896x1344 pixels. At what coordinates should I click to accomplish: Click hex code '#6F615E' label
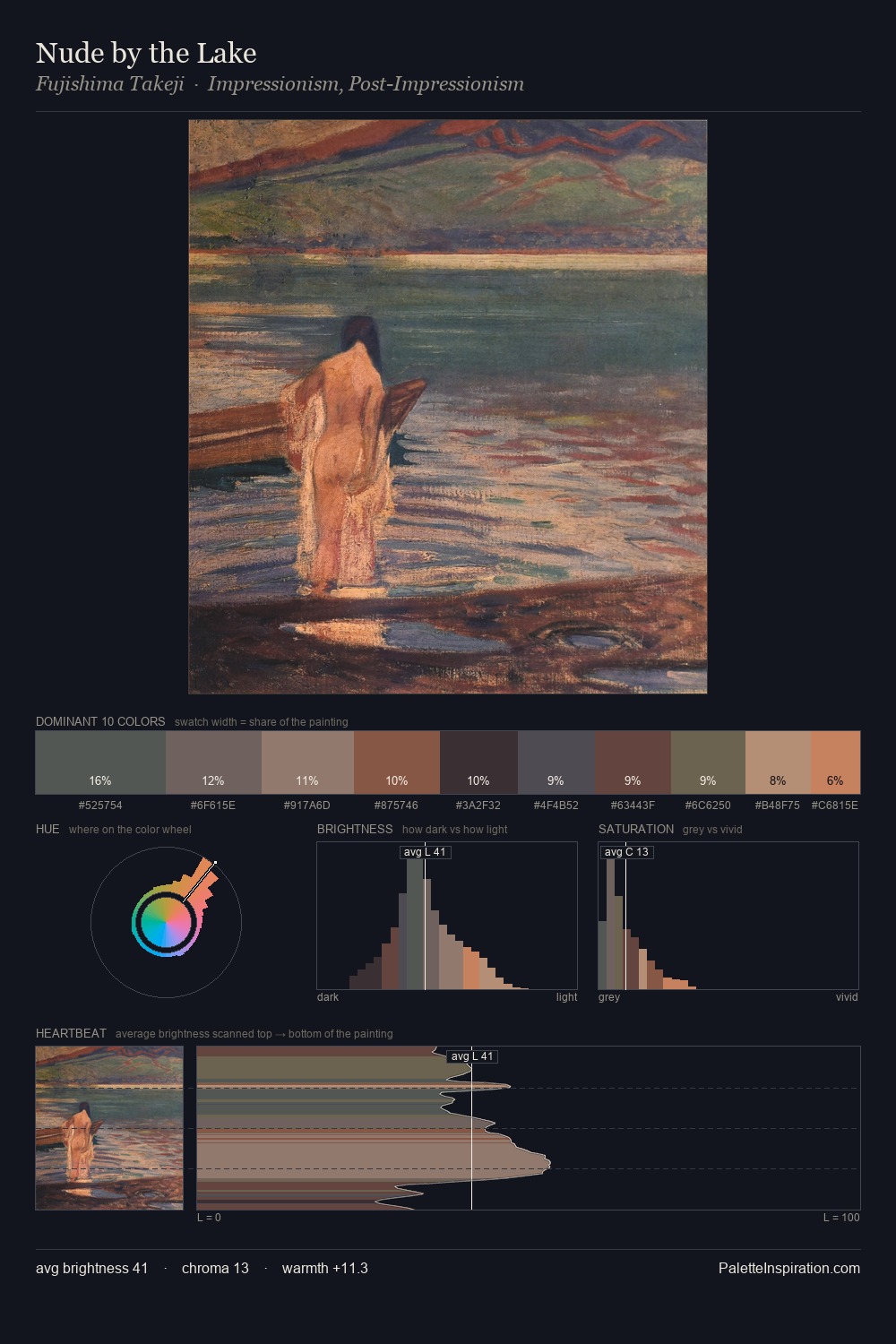(x=213, y=806)
